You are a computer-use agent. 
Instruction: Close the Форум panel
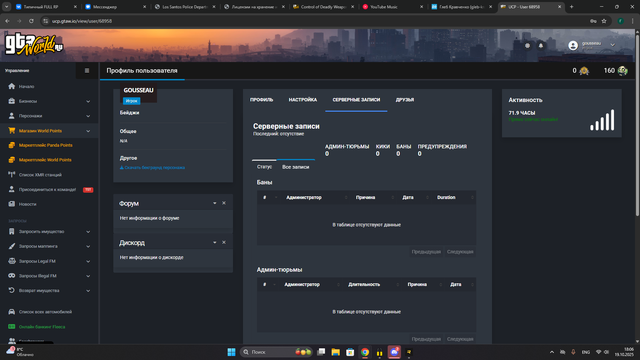pos(224,203)
